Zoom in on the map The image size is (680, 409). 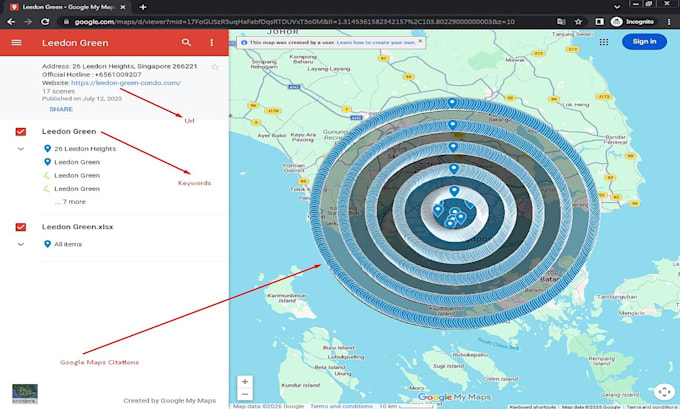[x=245, y=381]
